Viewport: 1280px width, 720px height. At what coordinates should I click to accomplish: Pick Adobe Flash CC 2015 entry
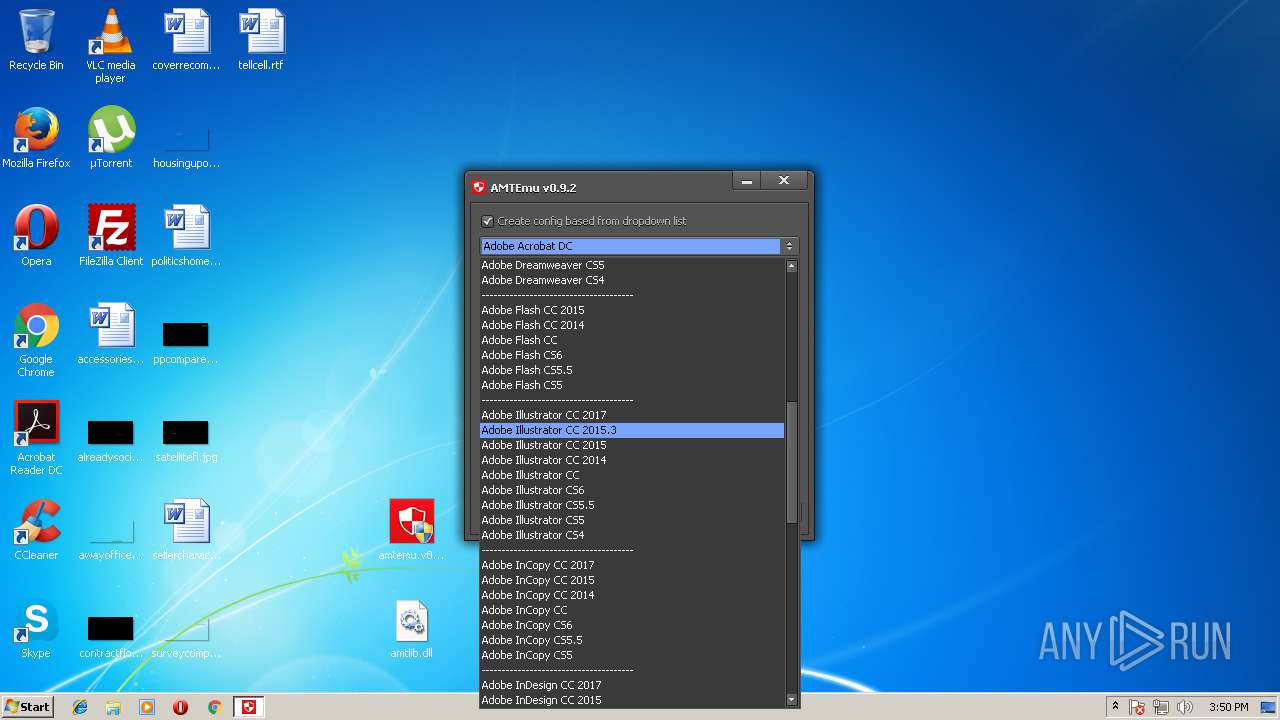632,310
